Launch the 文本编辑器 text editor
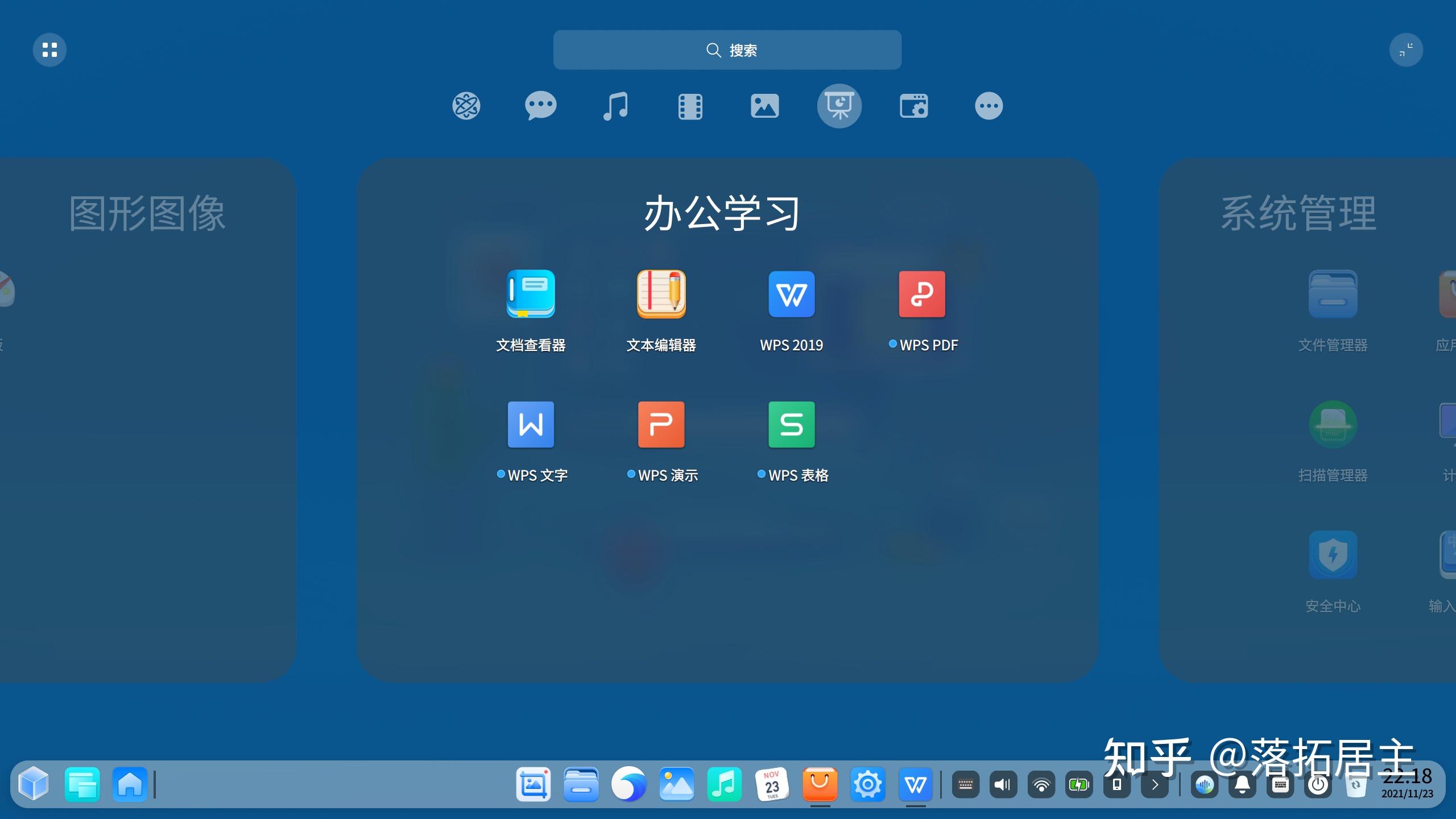The image size is (1456, 819). click(661, 294)
